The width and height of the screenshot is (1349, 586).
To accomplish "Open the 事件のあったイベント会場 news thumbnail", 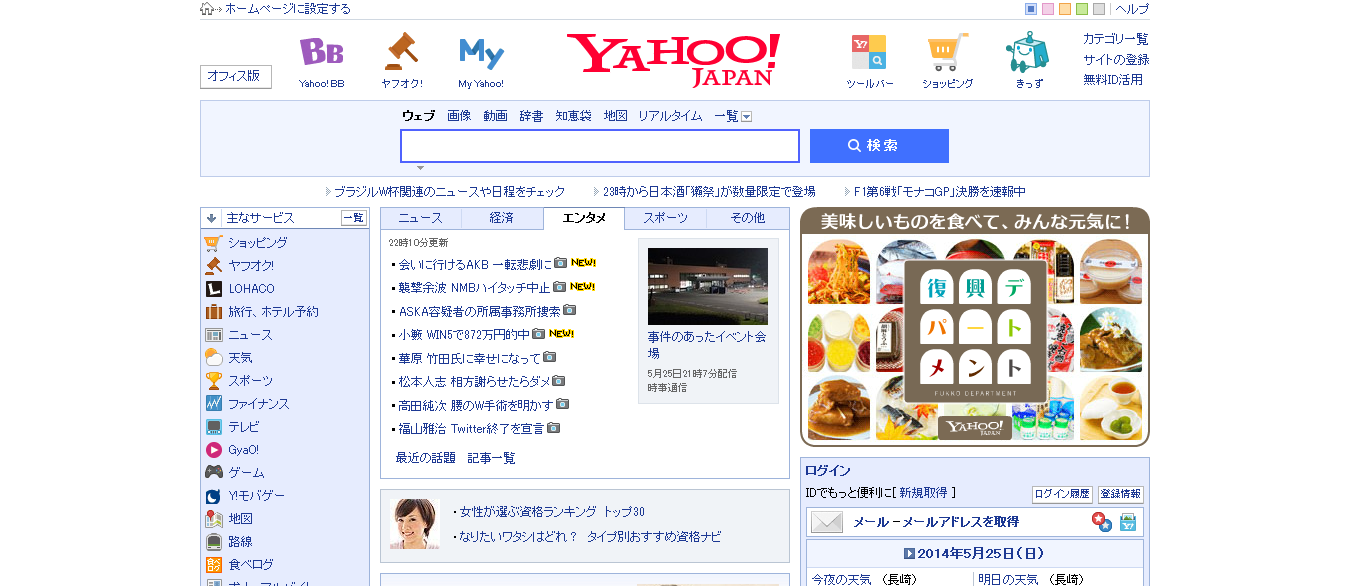I will click(708, 286).
